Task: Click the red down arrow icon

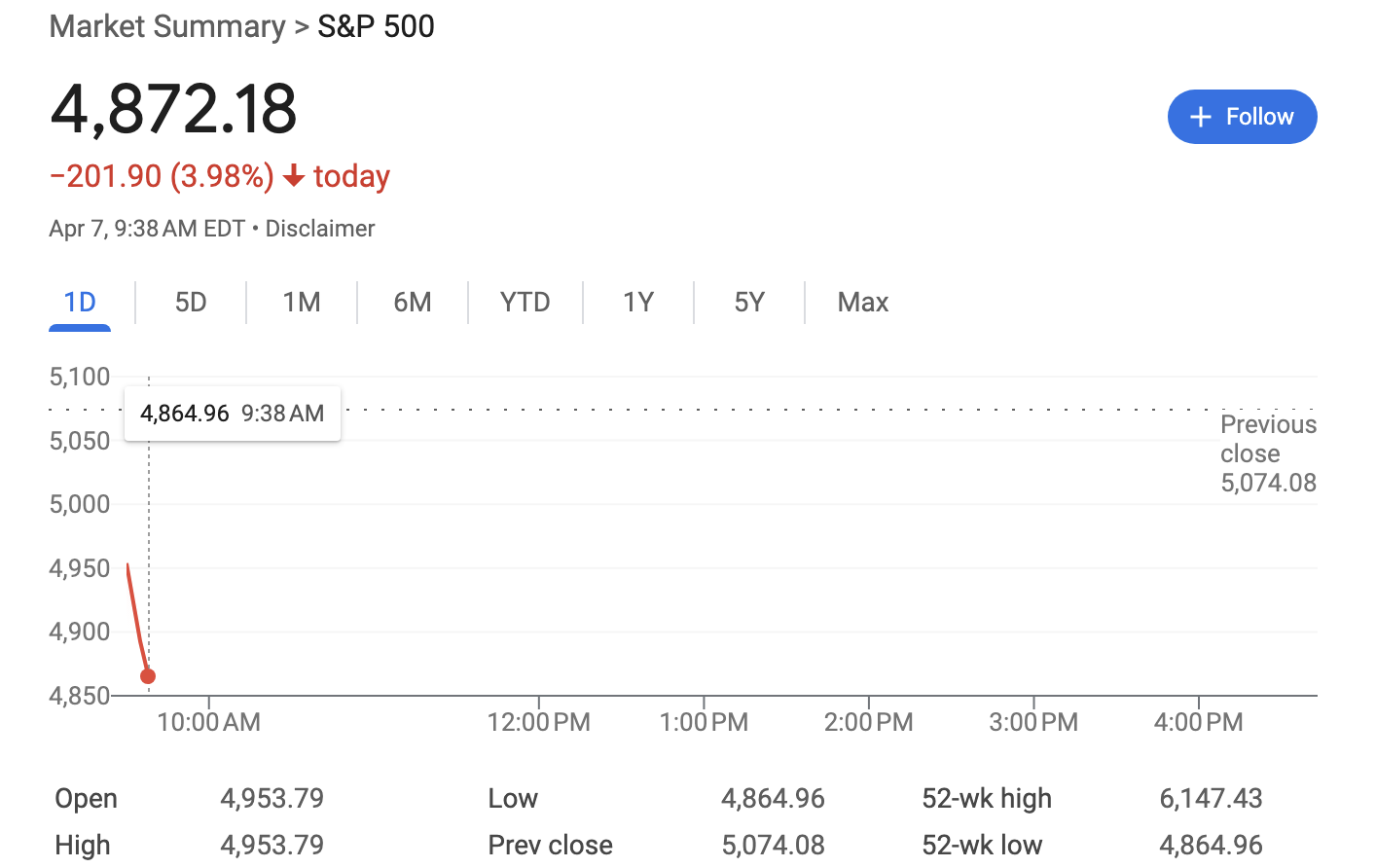Action: pyautogui.click(x=294, y=176)
